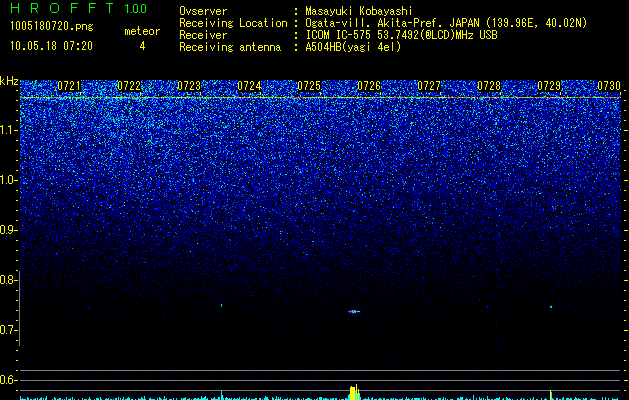Image resolution: width=629 pixels, height=400 pixels.
Task: Click the 0722 time marker
Action: pos(129,86)
